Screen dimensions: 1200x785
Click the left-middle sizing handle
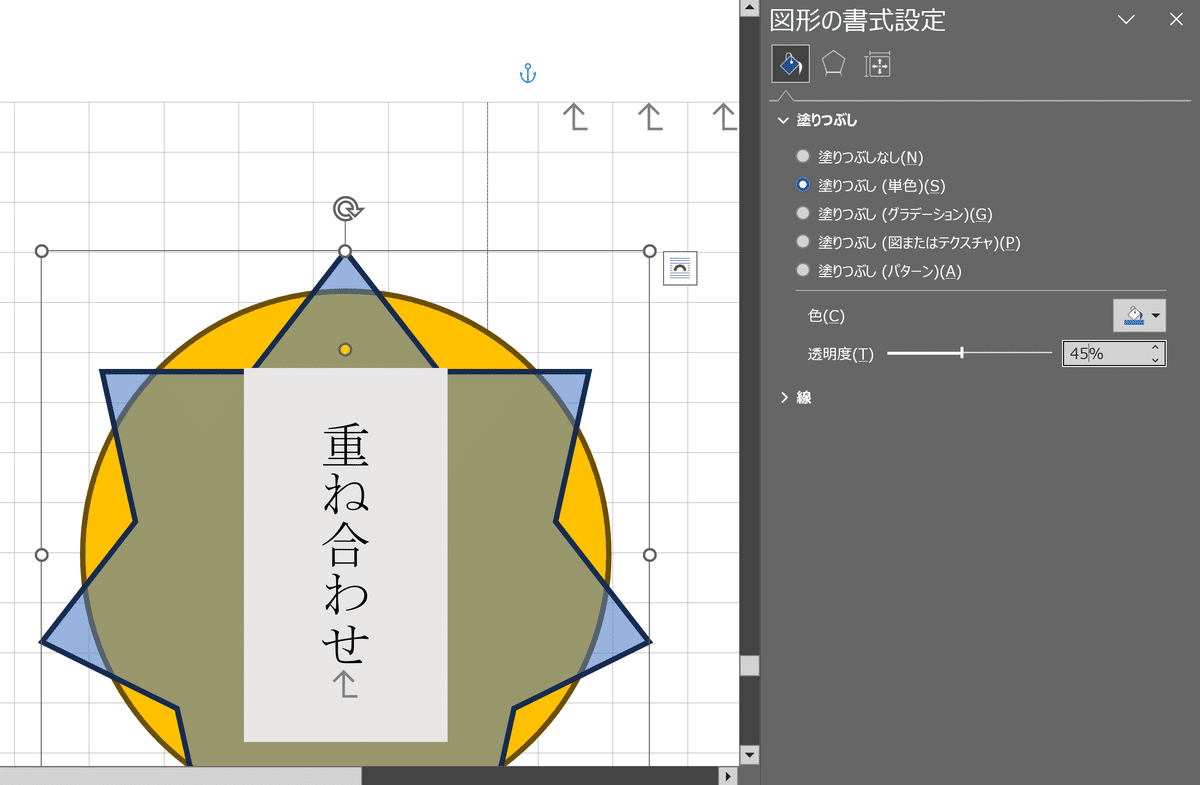point(42,555)
